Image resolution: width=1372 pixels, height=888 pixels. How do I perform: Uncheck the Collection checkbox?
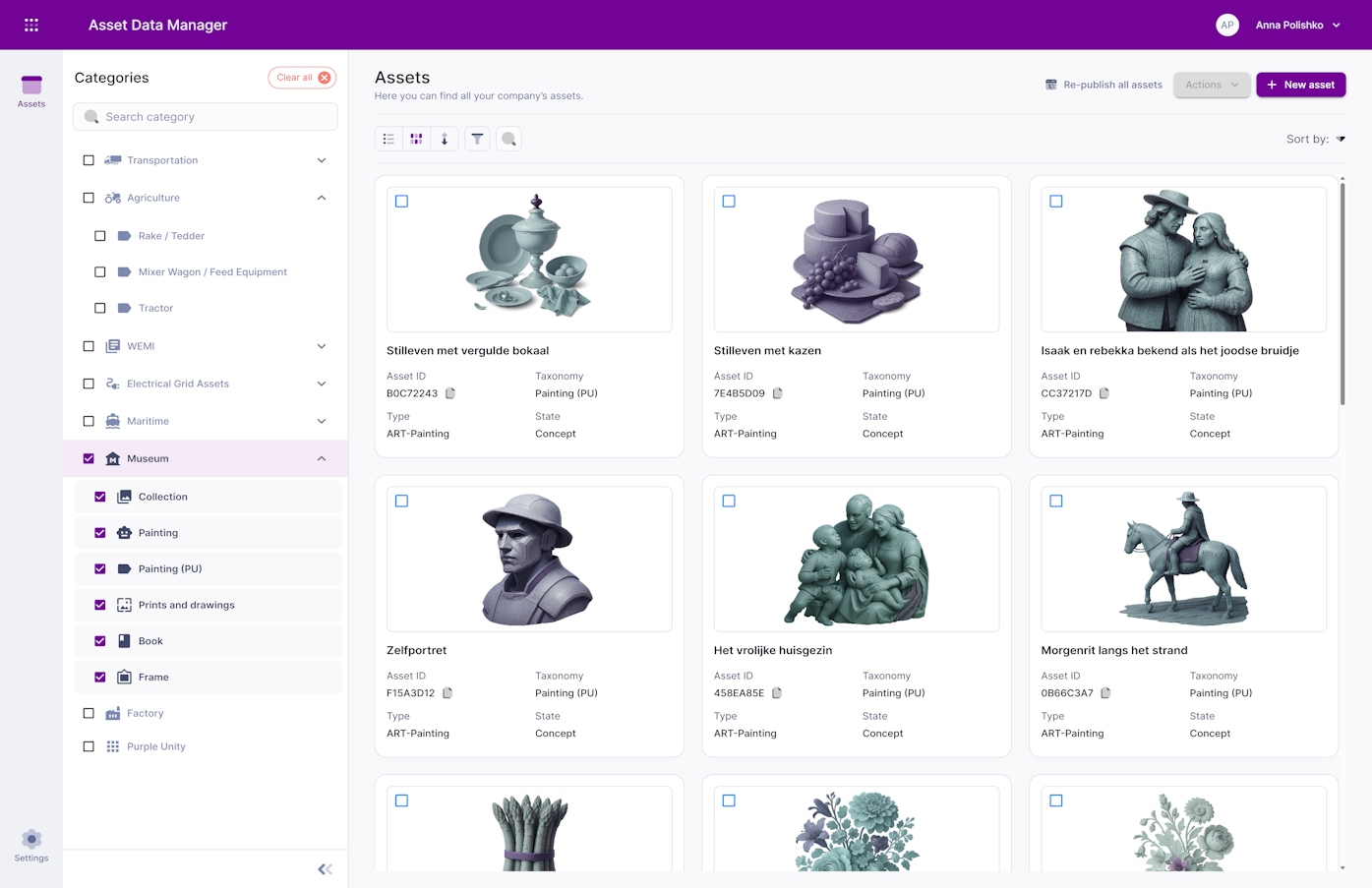click(100, 497)
